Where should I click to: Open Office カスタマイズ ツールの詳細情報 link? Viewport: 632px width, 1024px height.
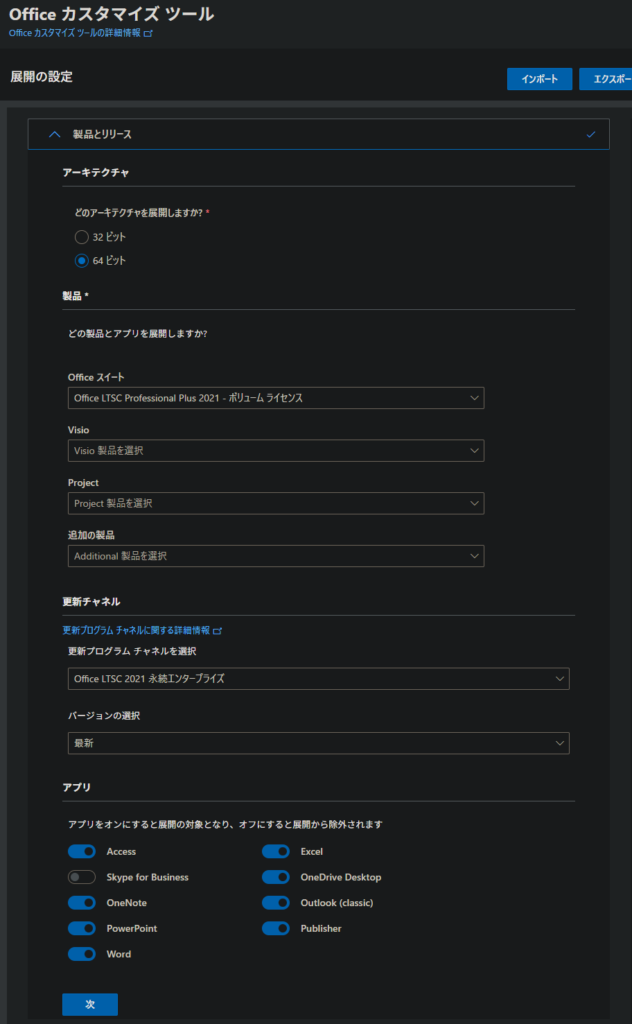(80, 33)
